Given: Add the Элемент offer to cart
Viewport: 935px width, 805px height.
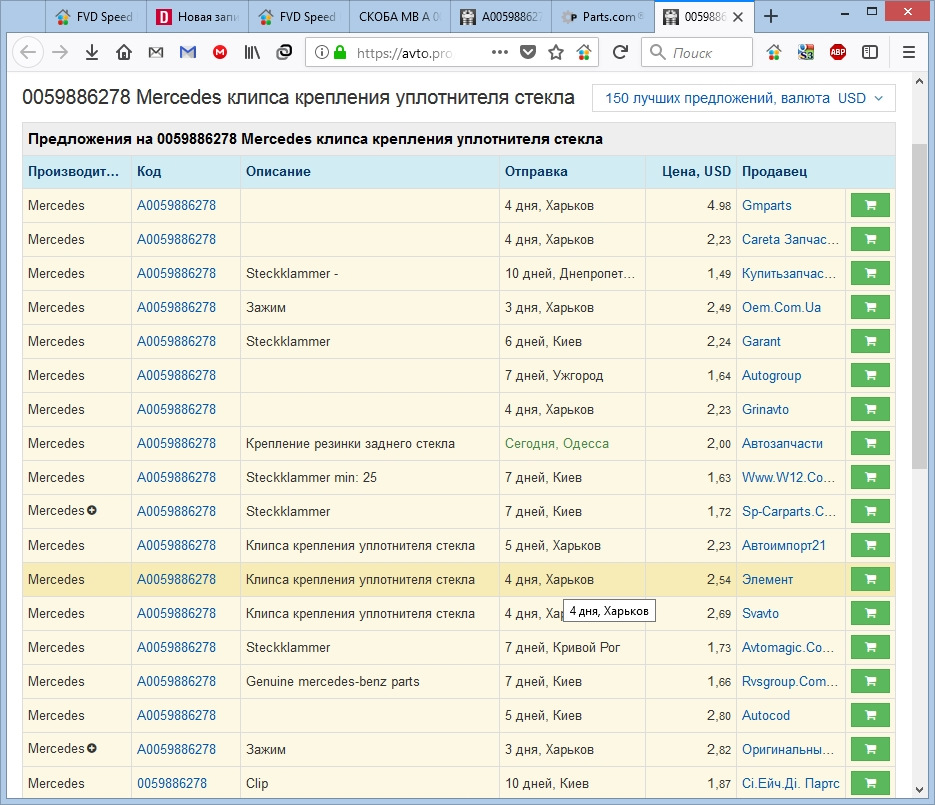Looking at the screenshot, I should 870,579.
